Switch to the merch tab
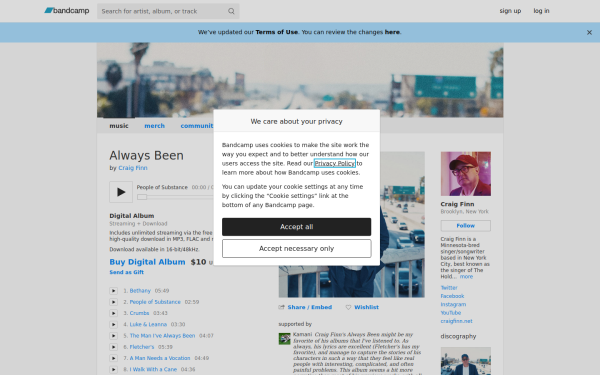Viewport: 600px width, 375px height. coord(155,126)
